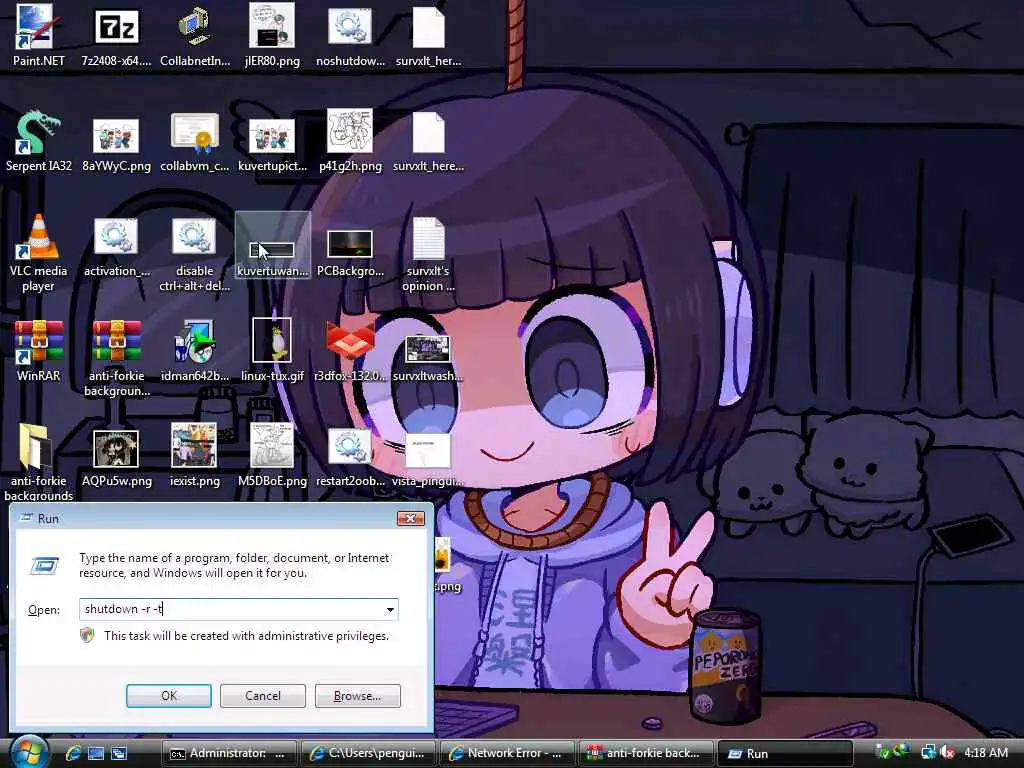1024x768 pixels.
Task: Click the 4:18 AM clock
Action: pos(985,753)
